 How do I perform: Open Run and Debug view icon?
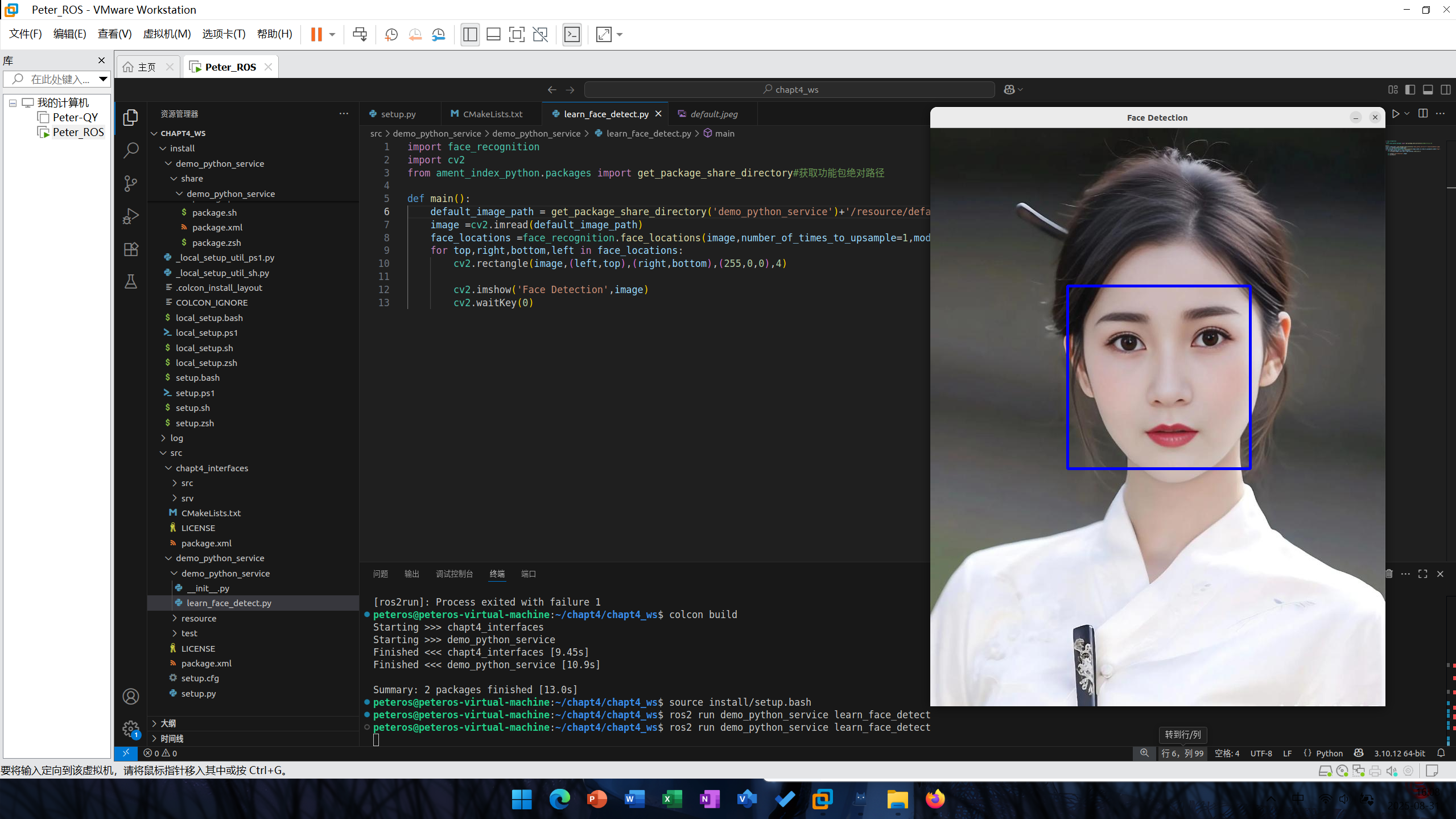coord(130,216)
